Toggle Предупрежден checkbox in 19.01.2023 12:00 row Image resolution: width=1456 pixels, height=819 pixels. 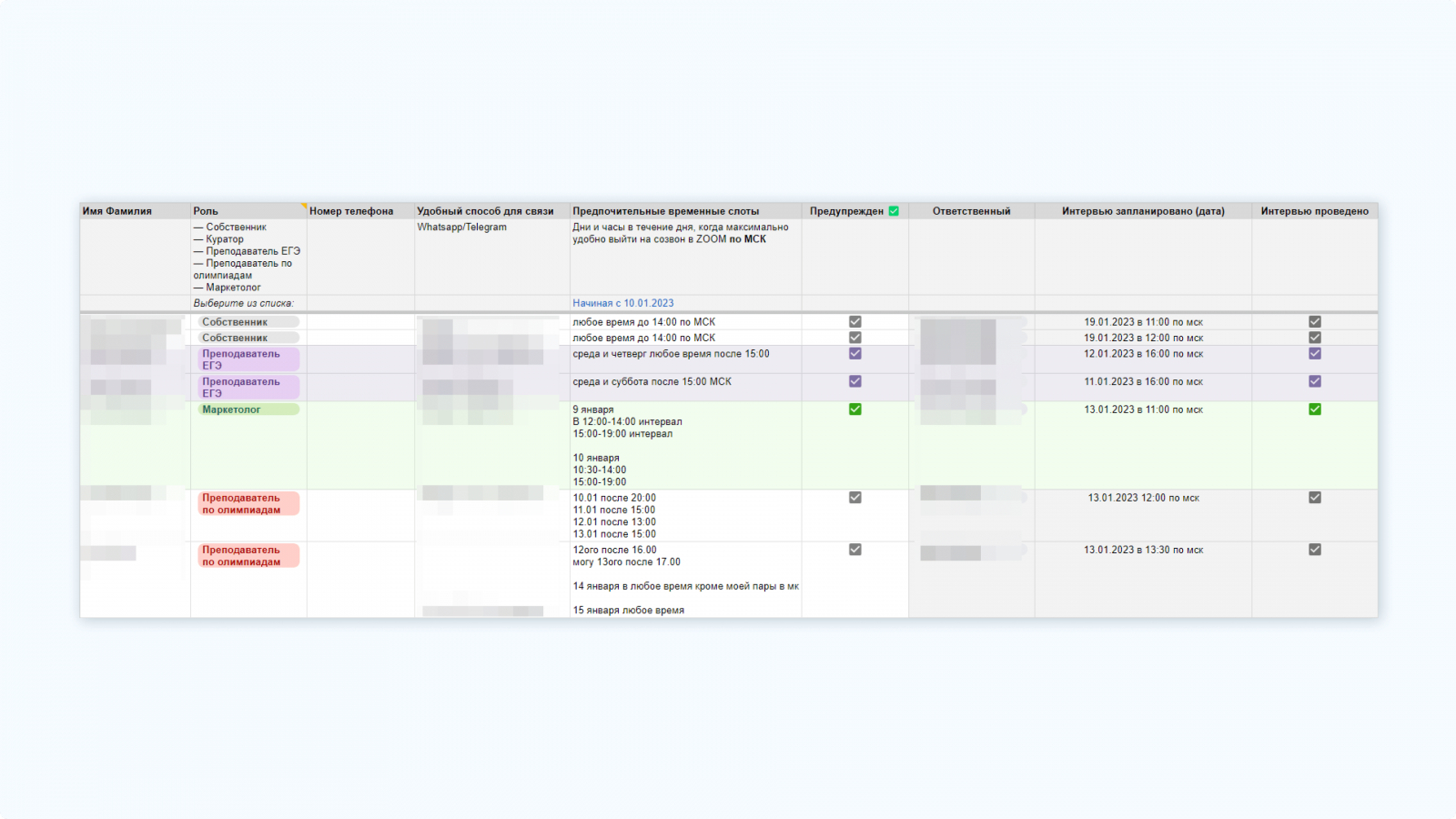click(855, 338)
